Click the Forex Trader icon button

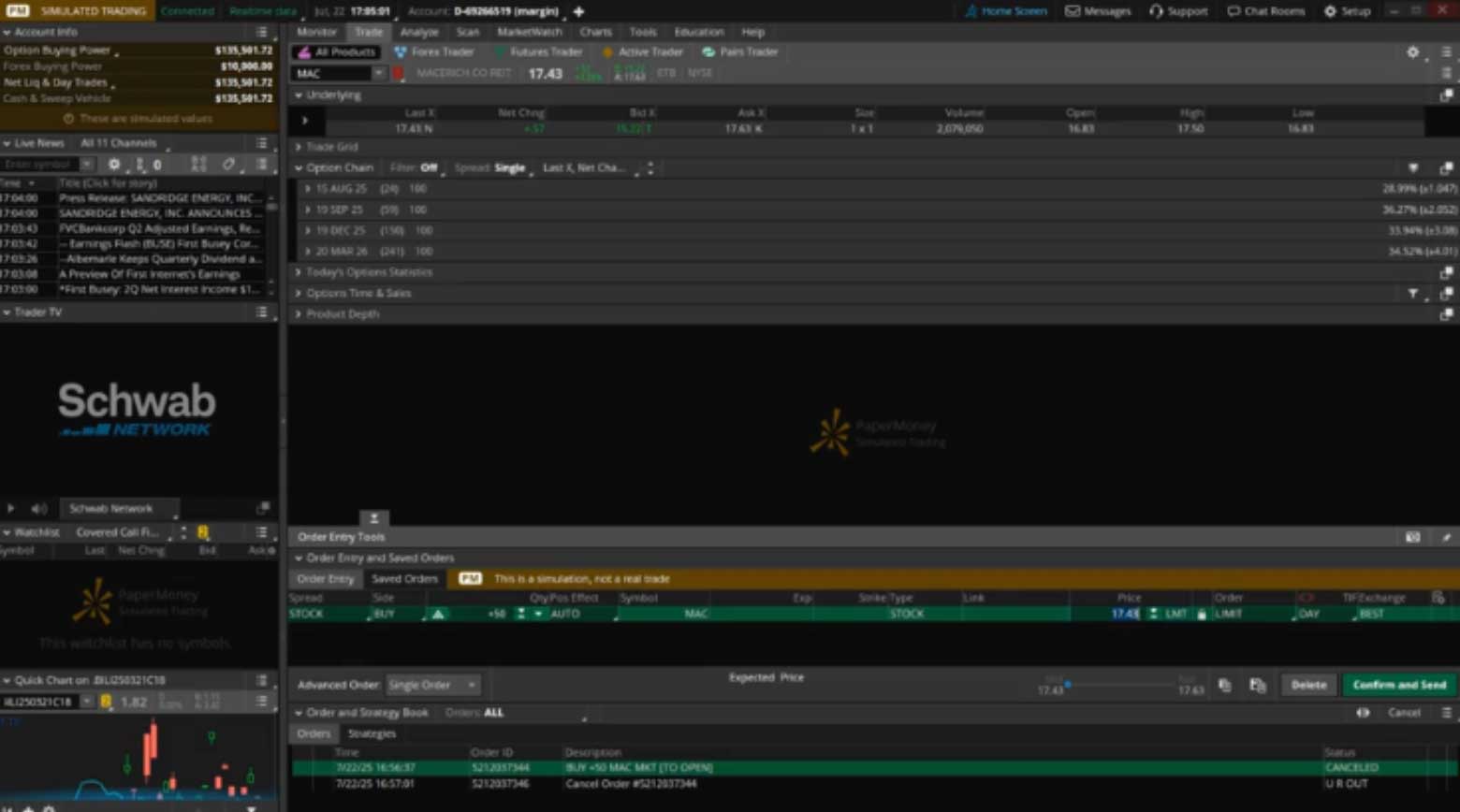(401, 52)
